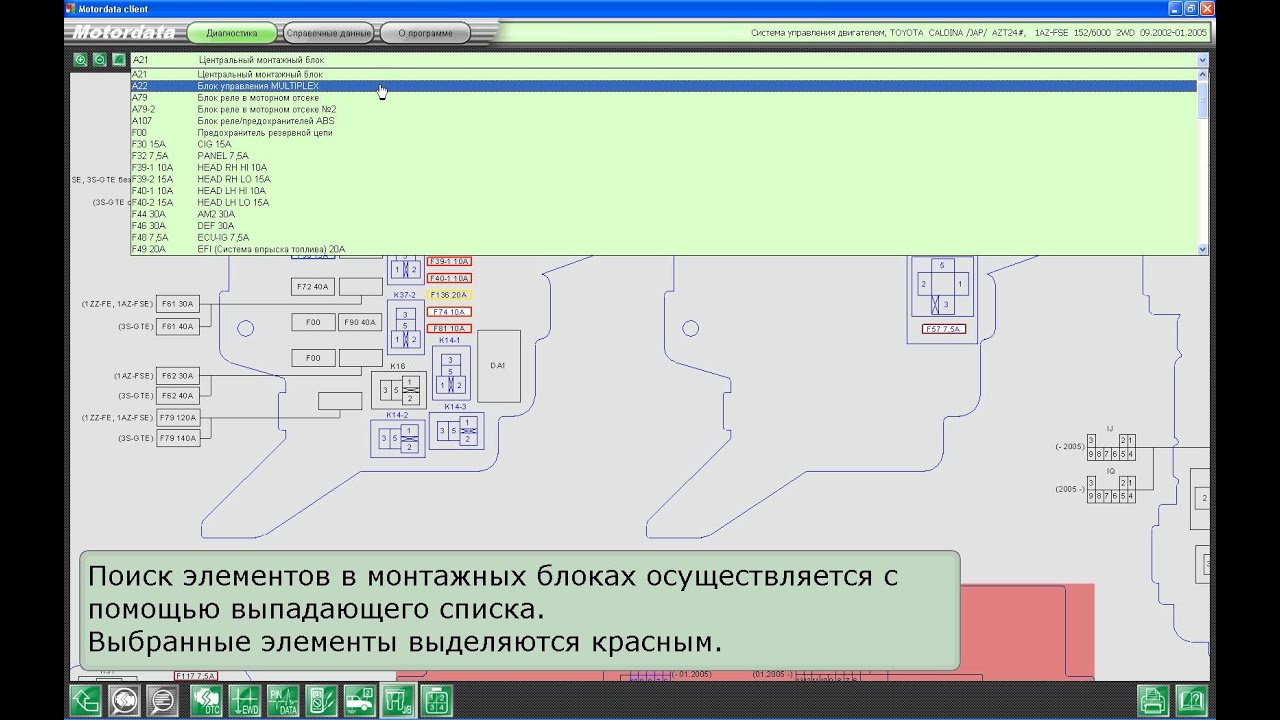Click the back arrow icon in bottom toolbar
The width and height of the screenshot is (1280, 720).
click(x=85, y=700)
